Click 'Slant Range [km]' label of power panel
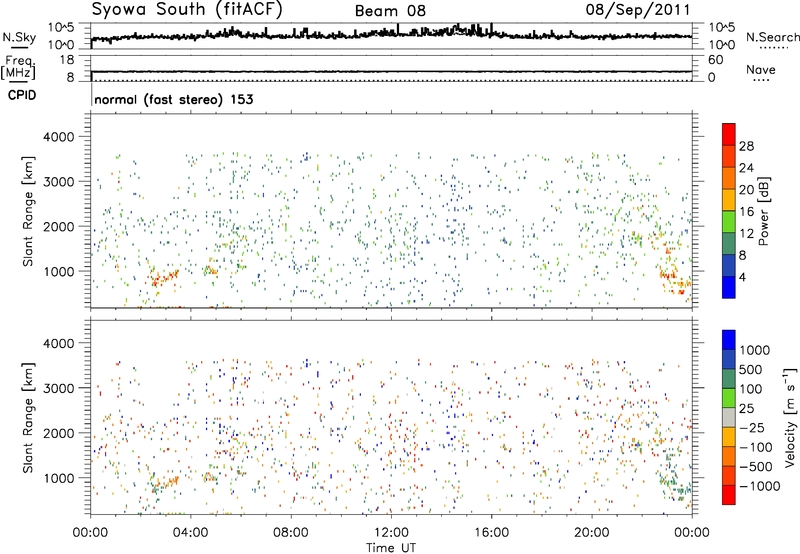This screenshot has height=554, width=800. tap(28, 211)
